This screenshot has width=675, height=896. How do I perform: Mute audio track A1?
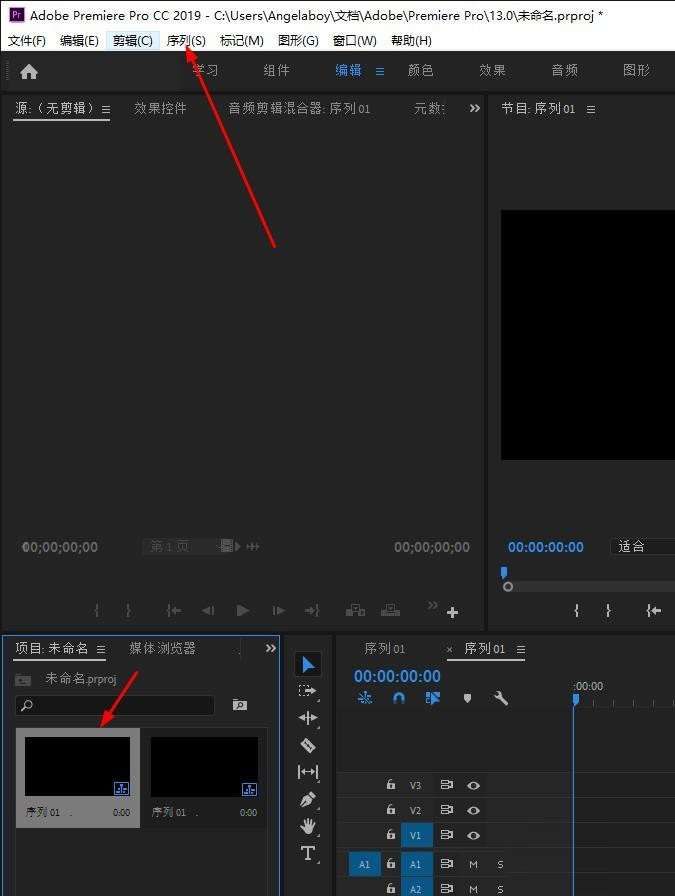[x=473, y=864]
